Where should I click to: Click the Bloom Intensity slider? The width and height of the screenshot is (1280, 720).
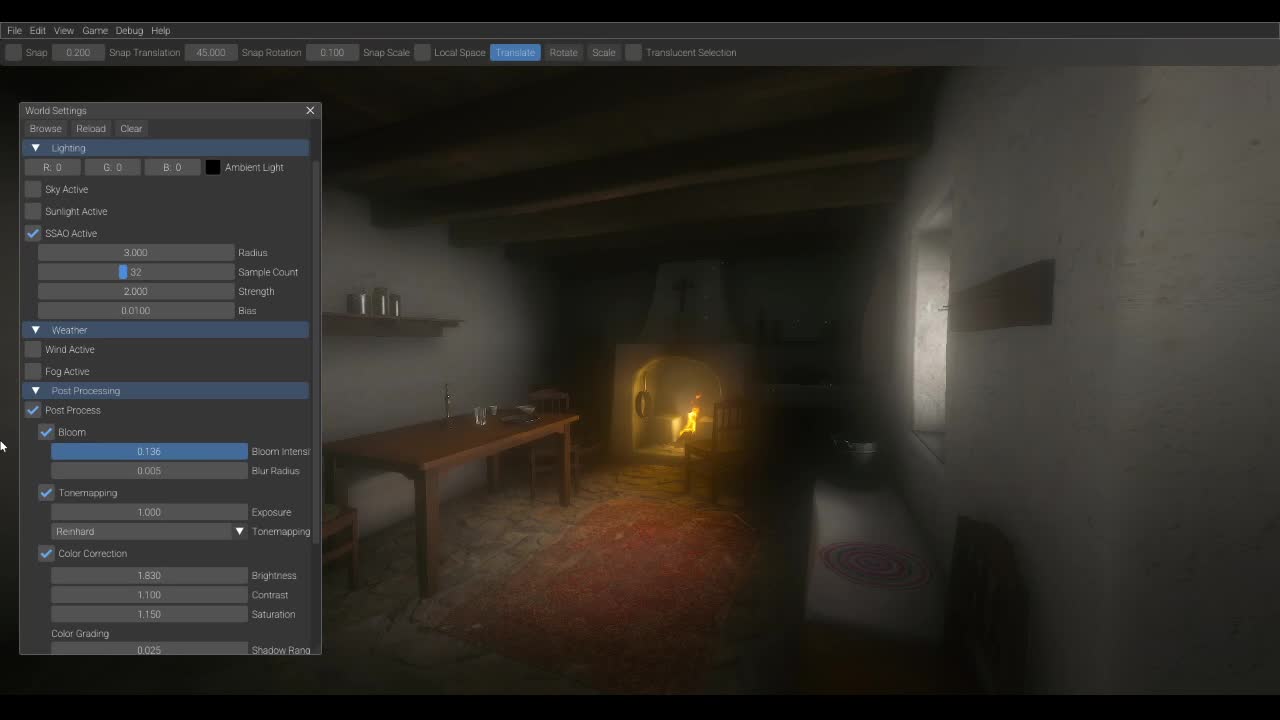coord(149,452)
